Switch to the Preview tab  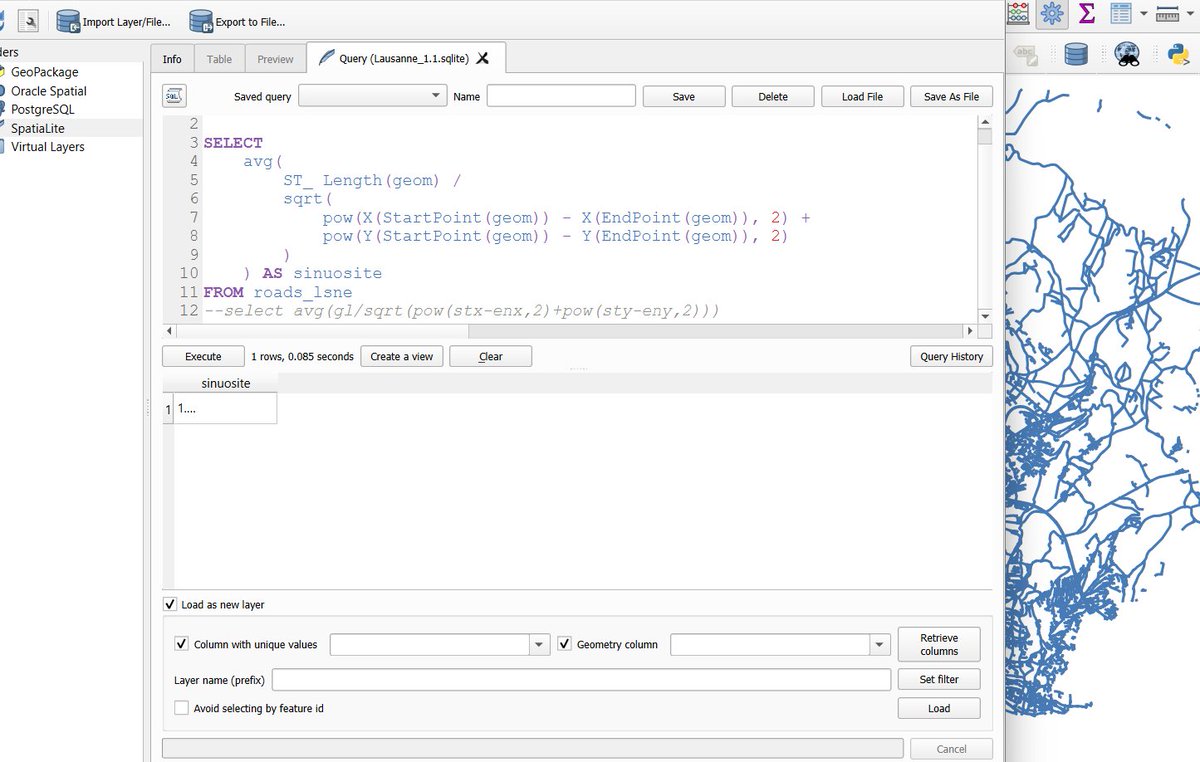point(275,59)
